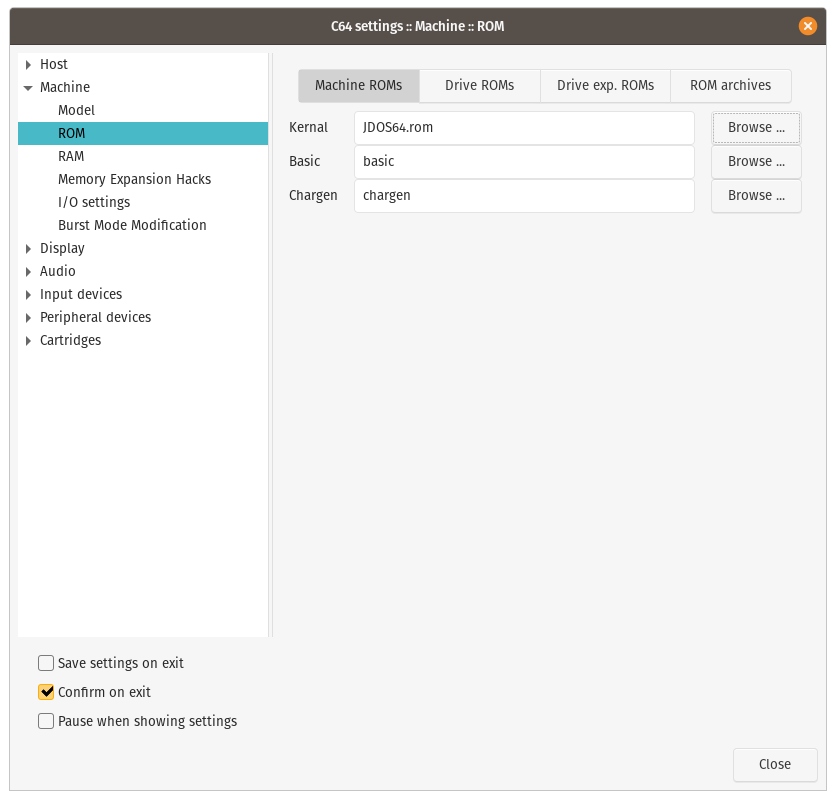Click the orange window close icon
Viewport: 836px width, 800px height.
(x=808, y=26)
